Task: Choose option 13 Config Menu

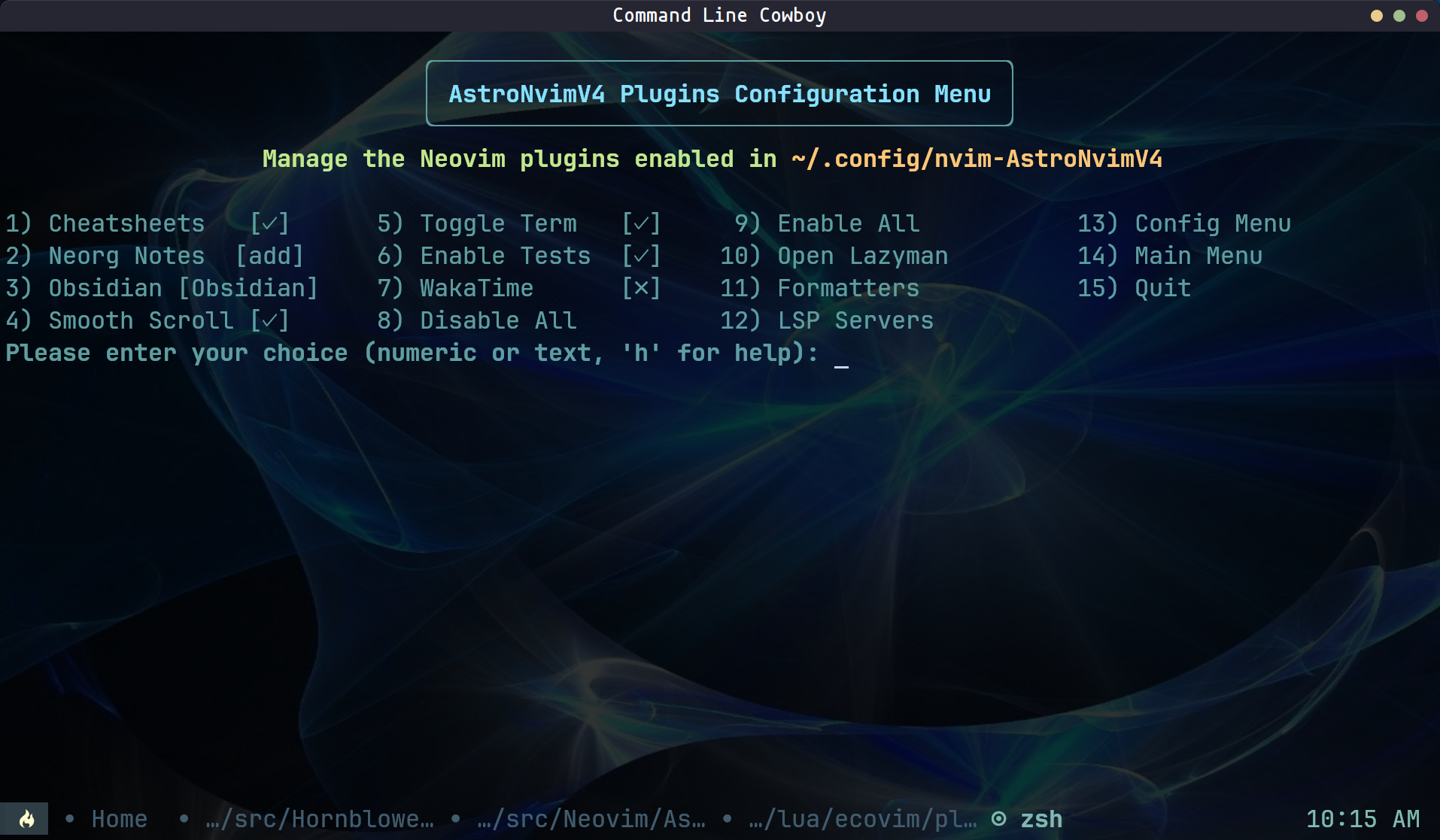Action: click(1184, 223)
